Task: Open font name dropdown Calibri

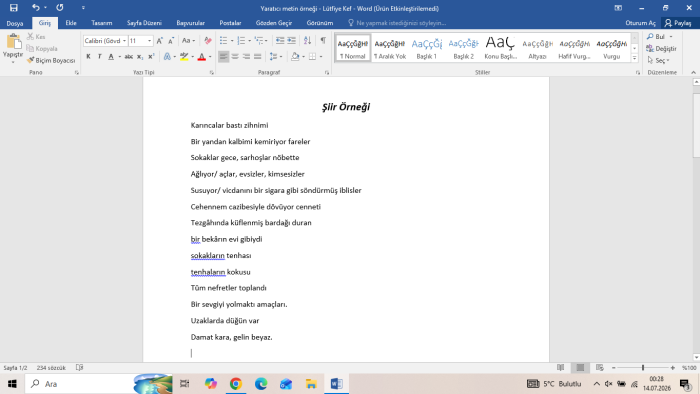Action: tap(124, 41)
